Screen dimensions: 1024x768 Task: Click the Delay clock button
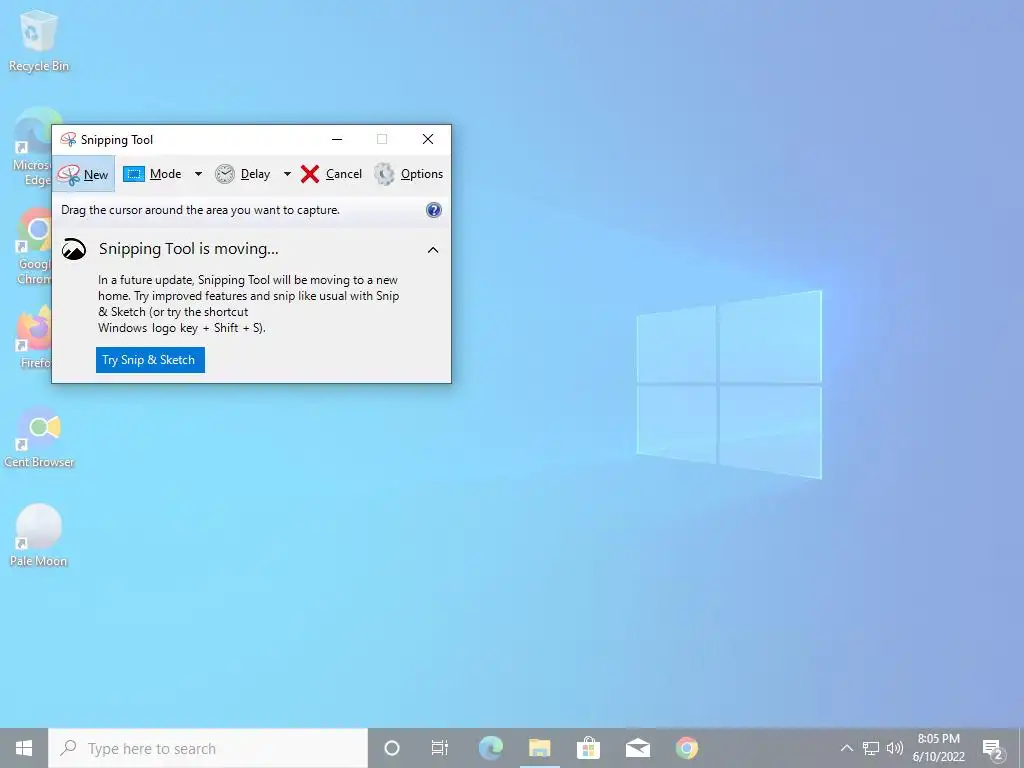pos(242,174)
